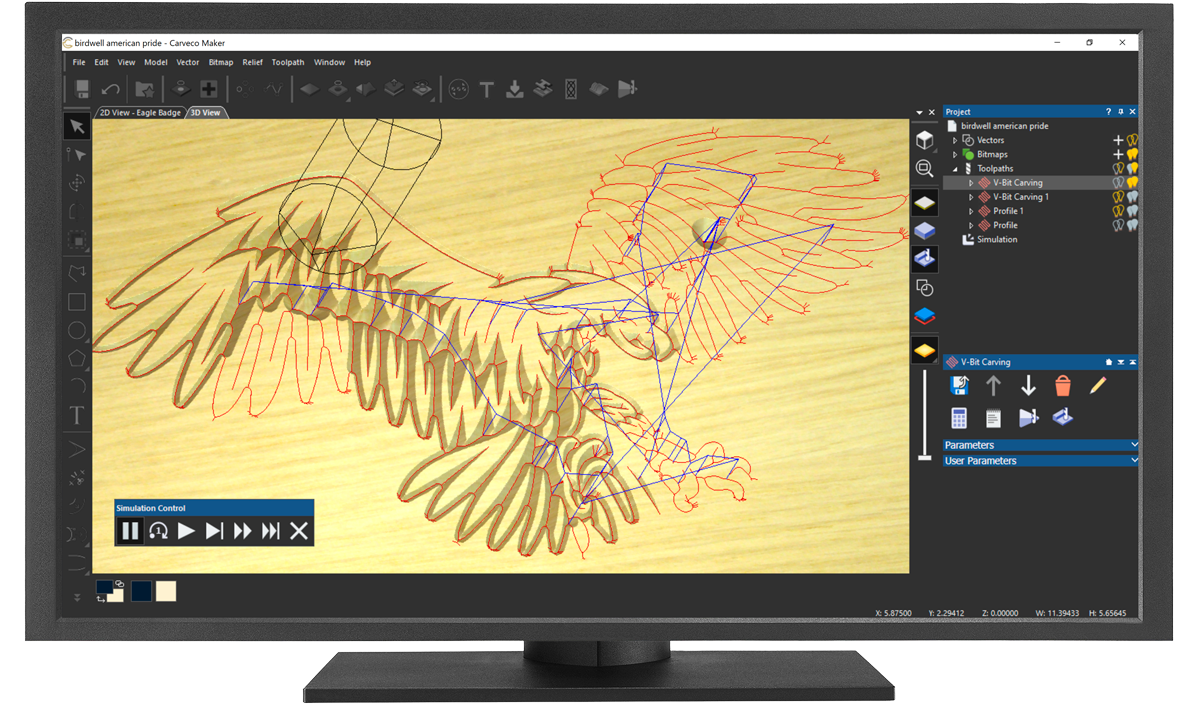Select the Simulation tree item
The height and width of the screenshot is (705, 1200).
point(997,239)
